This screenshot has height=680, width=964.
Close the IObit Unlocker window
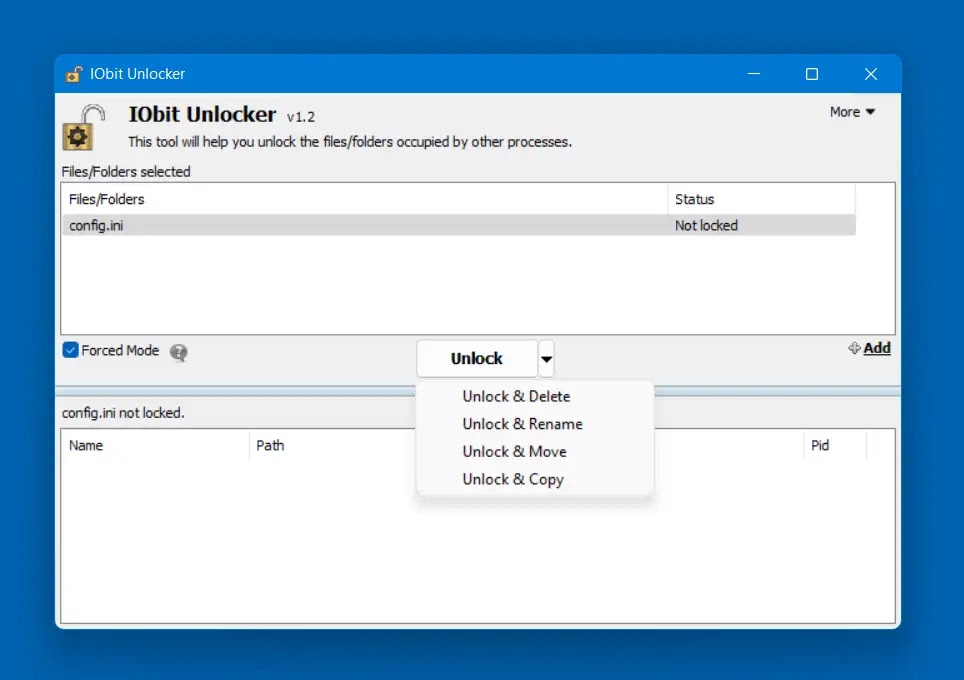[x=871, y=74]
